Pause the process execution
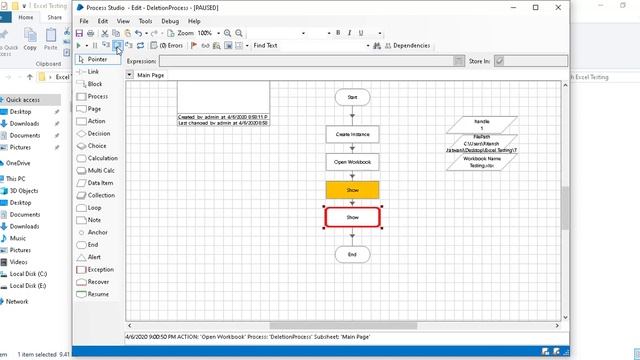640x360 pixels. [95, 46]
